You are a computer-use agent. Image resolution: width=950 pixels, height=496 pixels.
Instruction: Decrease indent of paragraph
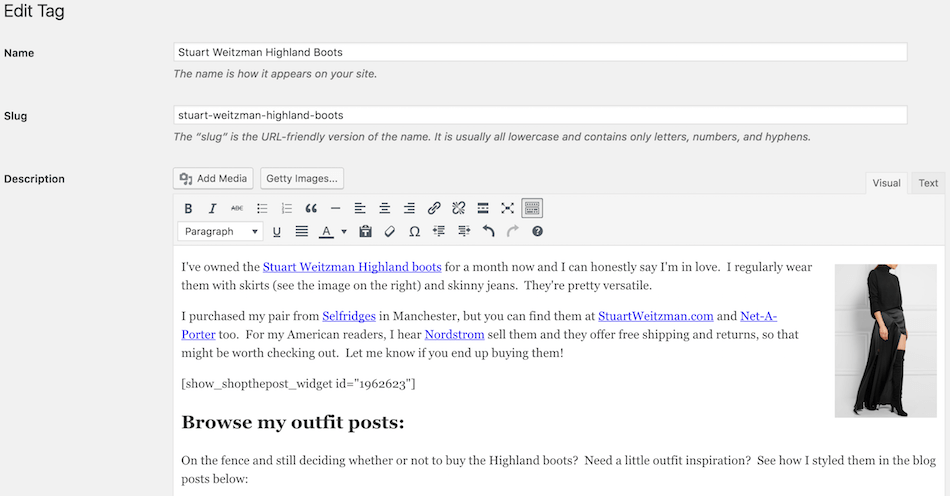coord(439,231)
